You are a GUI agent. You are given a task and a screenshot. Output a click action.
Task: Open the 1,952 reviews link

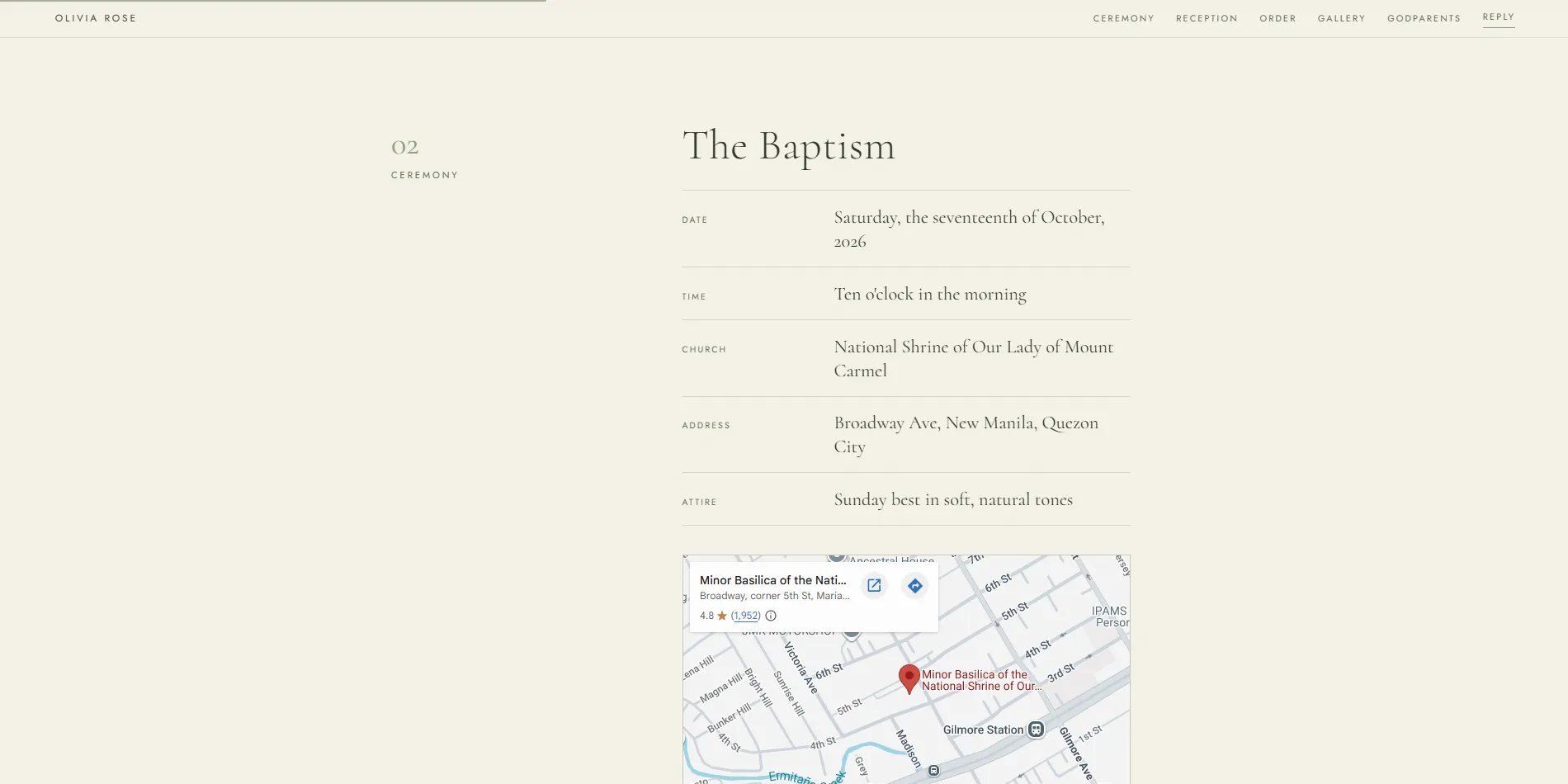pos(746,616)
